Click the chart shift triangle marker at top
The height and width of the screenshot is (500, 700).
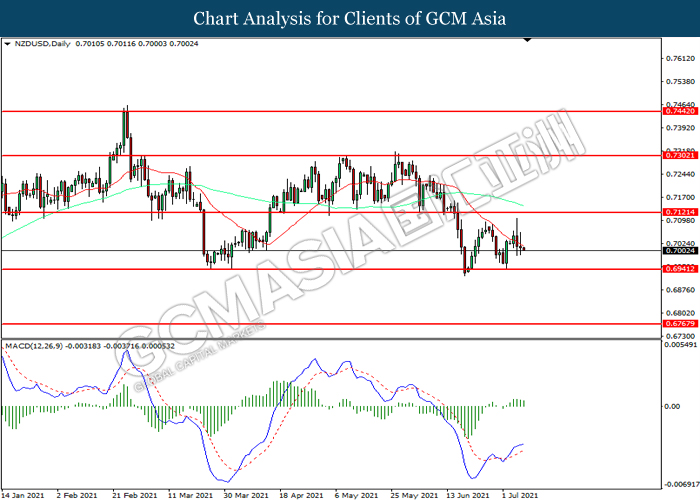527,40
